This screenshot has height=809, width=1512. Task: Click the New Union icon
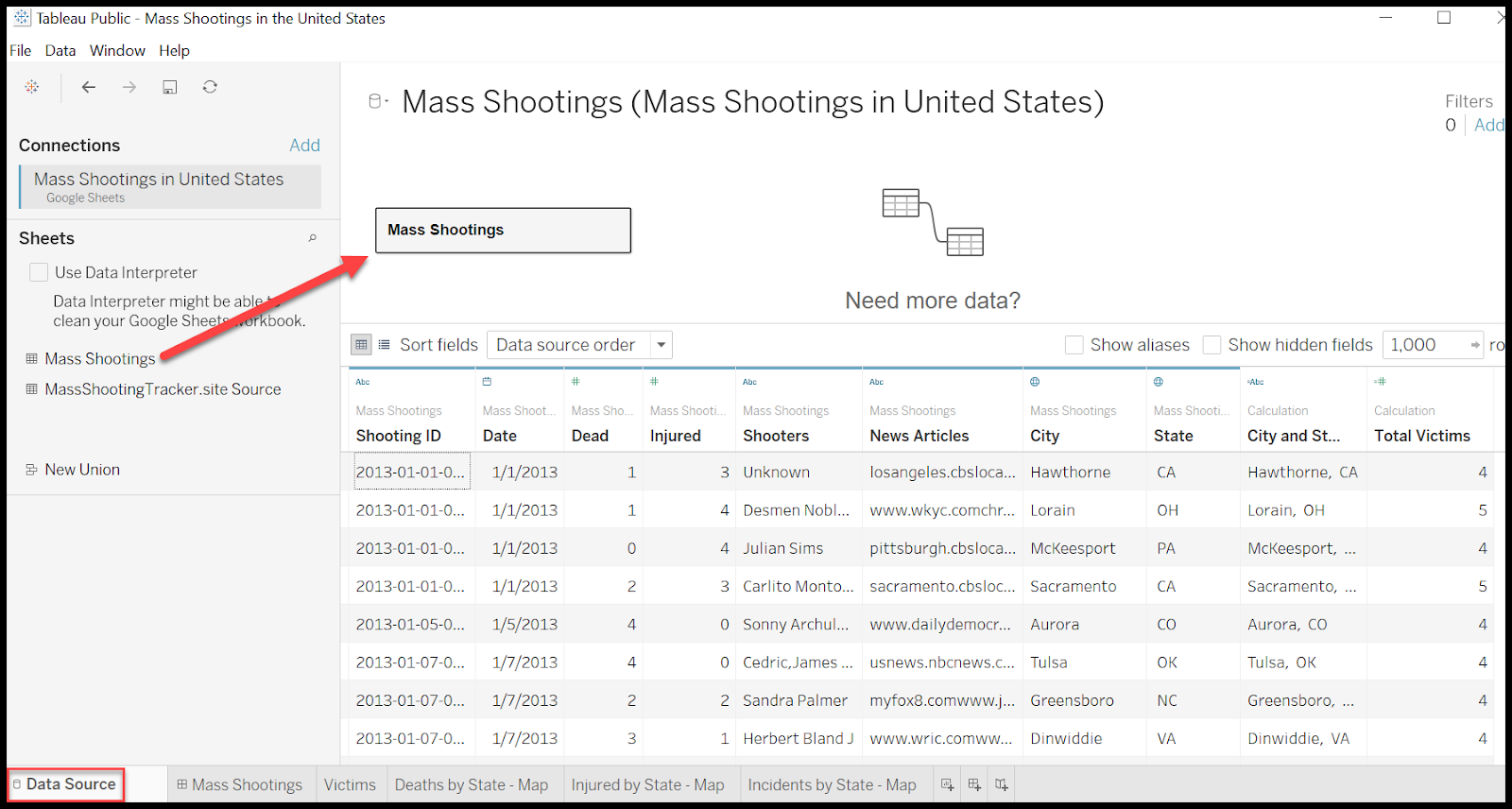tap(32, 470)
